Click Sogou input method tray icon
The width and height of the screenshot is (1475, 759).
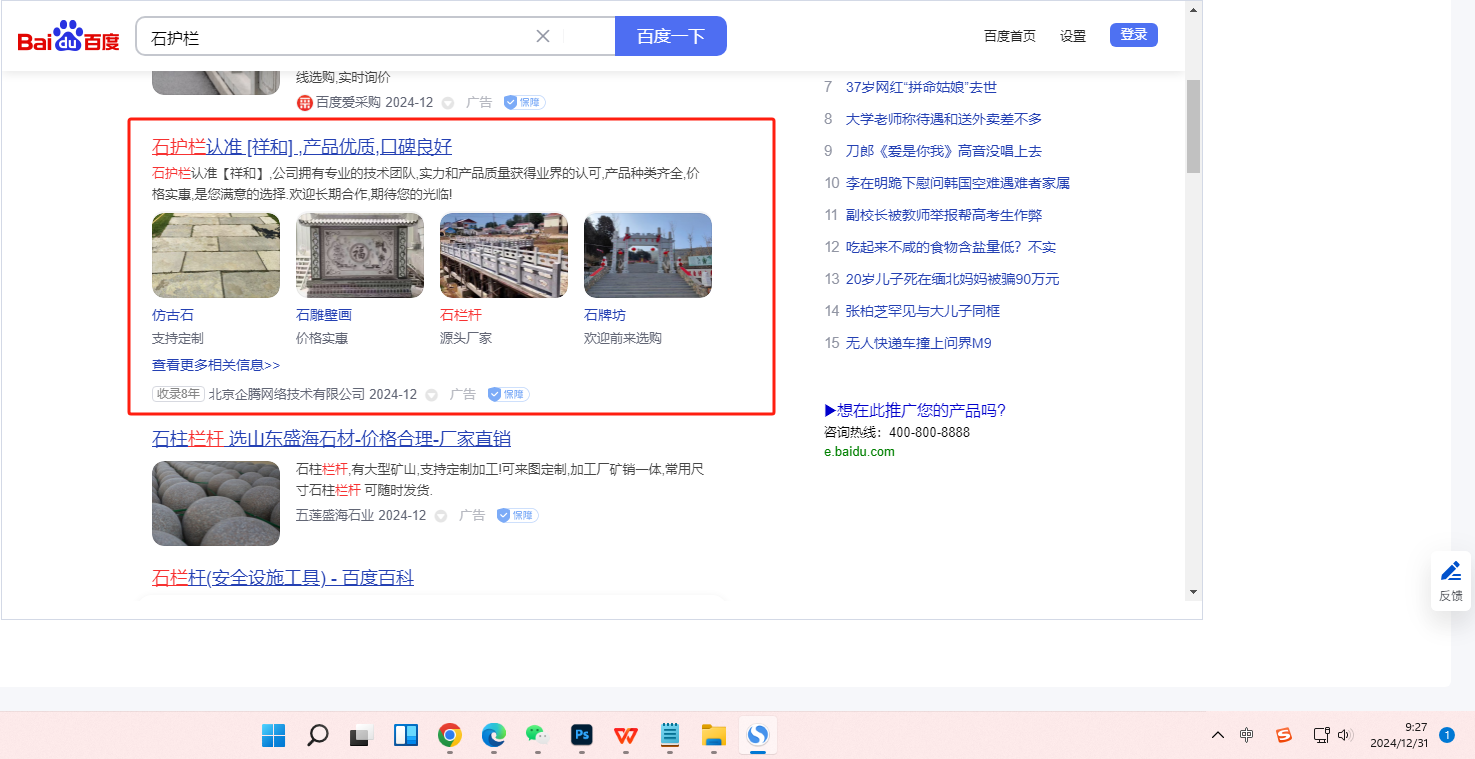pos(1284,735)
